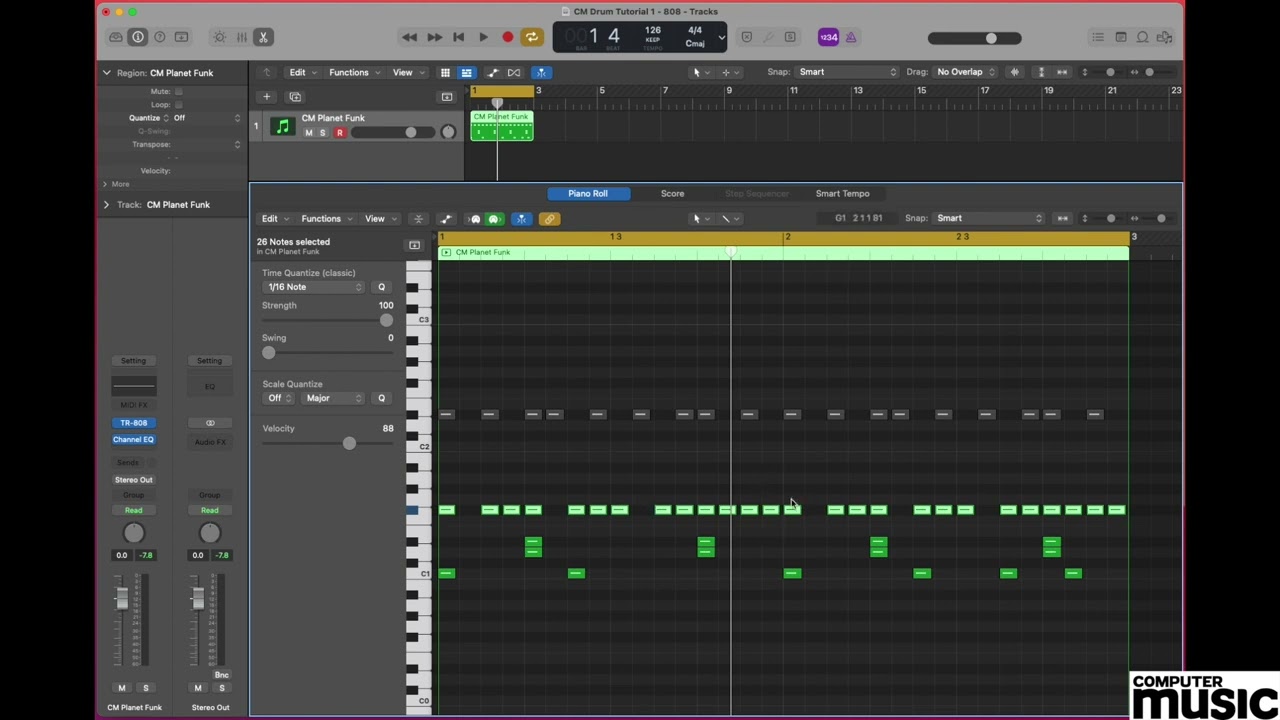Click the Velocity slider handle
This screenshot has height=720, width=1280.
[x=349, y=443]
